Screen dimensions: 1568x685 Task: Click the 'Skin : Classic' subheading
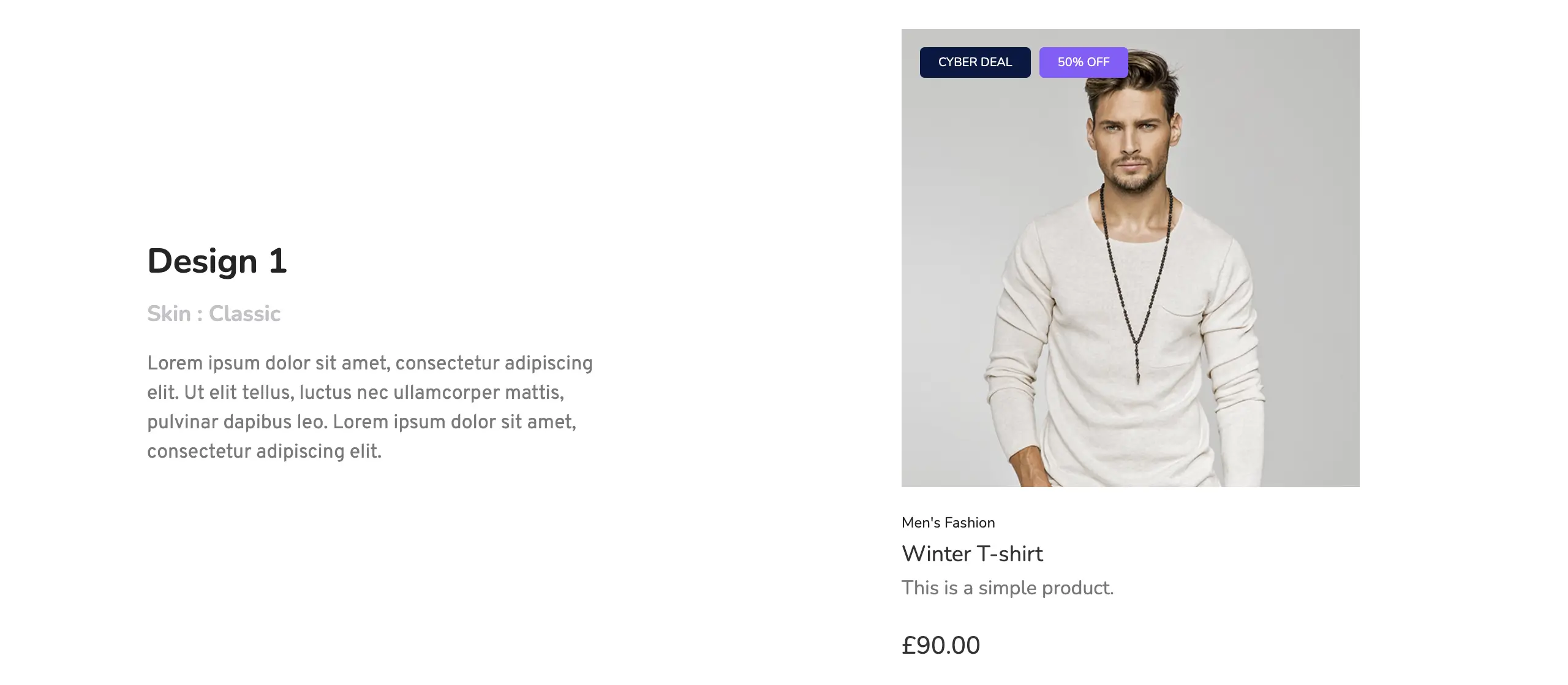click(x=213, y=314)
